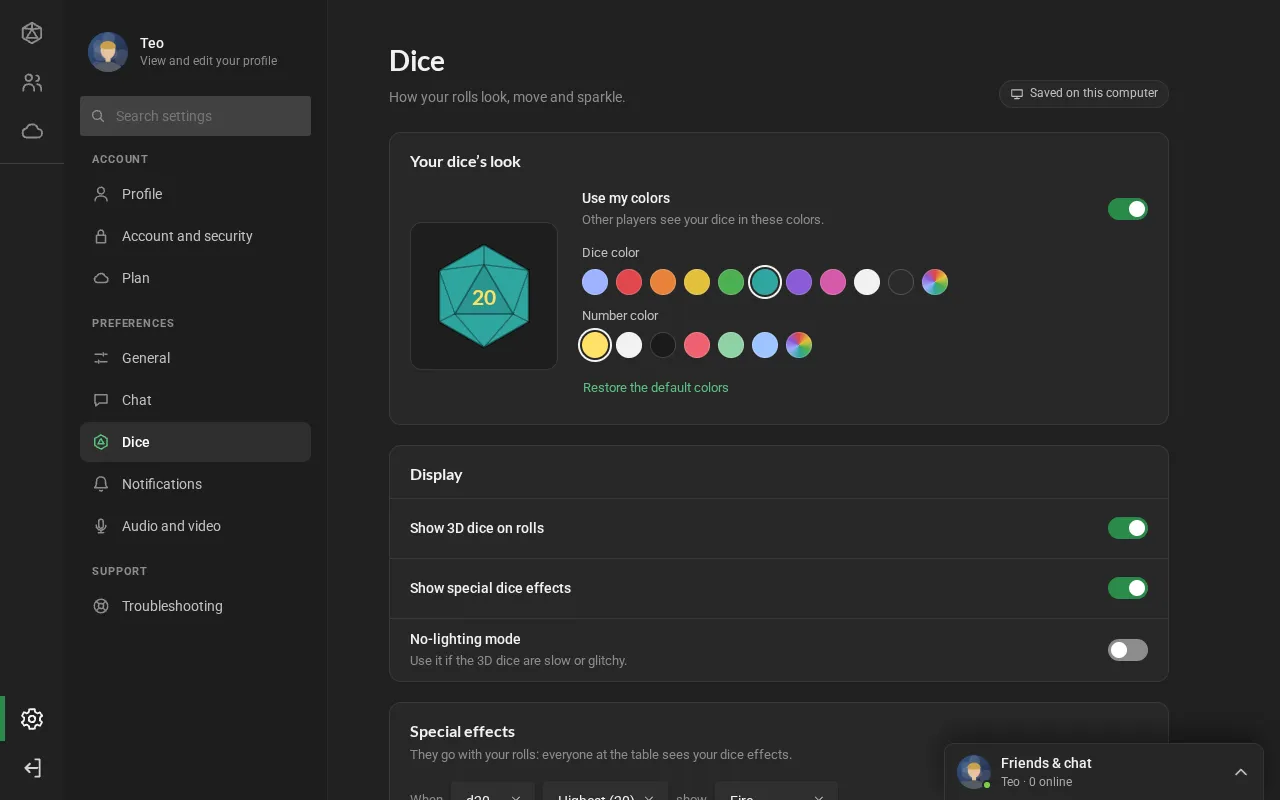
Task: Open Account and security settings
Action: (195, 236)
